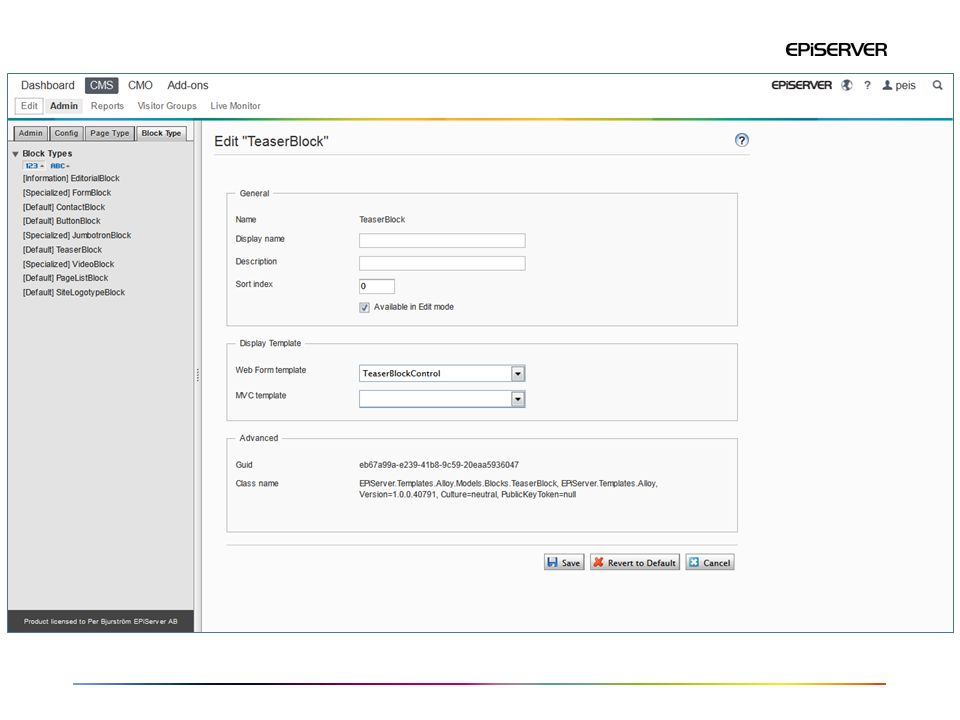The image size is (960, 720).
Task: Switch to the Page Type panel tab
Action: (110, 133)
